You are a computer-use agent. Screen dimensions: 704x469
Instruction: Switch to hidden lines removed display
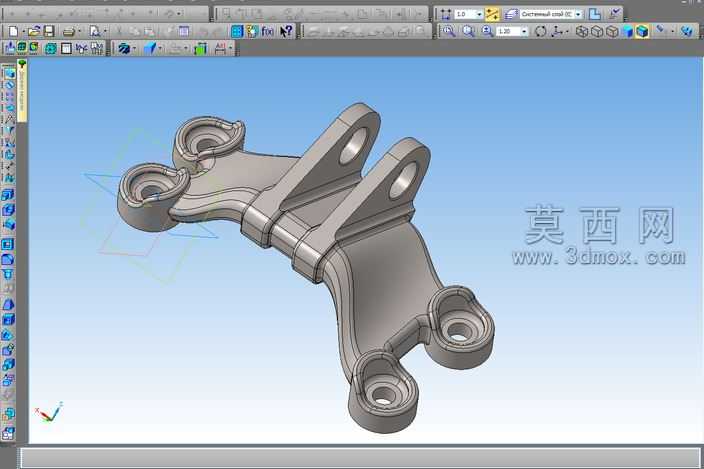[597, 31]
